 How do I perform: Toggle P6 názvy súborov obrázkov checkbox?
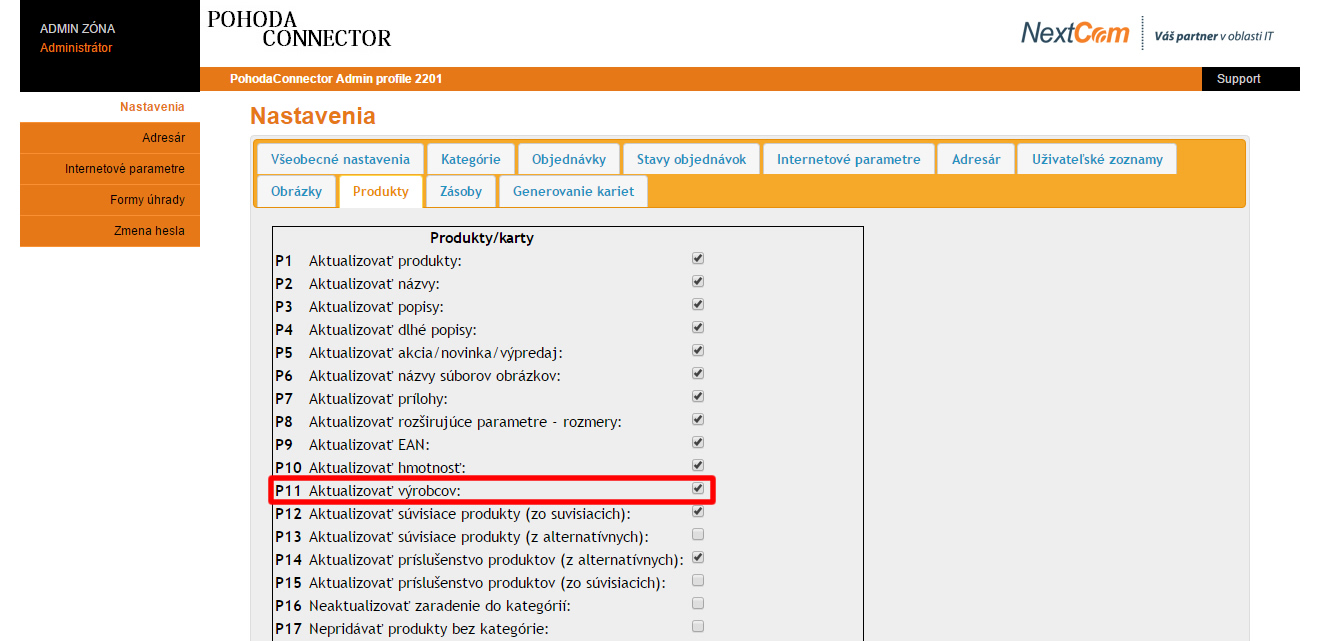(698, 373)
